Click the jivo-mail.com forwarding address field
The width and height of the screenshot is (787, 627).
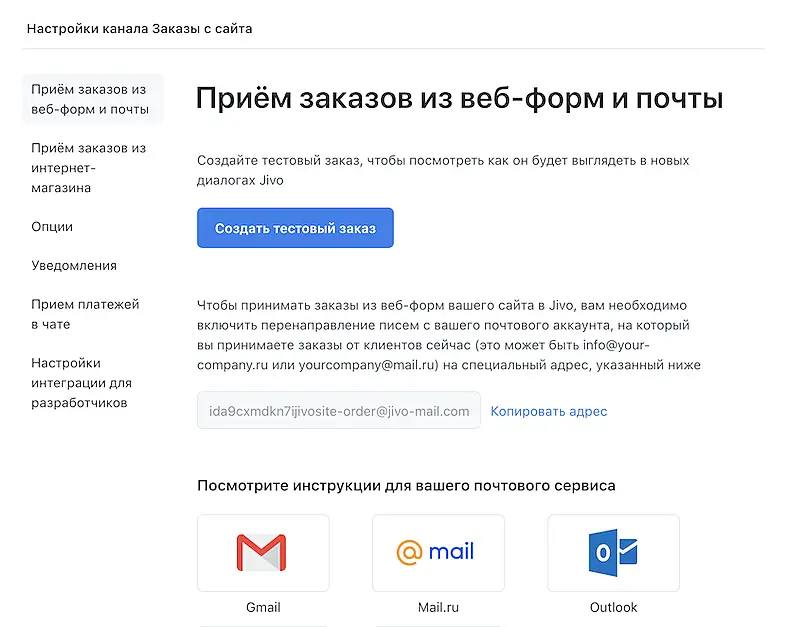tap(338, 411)
